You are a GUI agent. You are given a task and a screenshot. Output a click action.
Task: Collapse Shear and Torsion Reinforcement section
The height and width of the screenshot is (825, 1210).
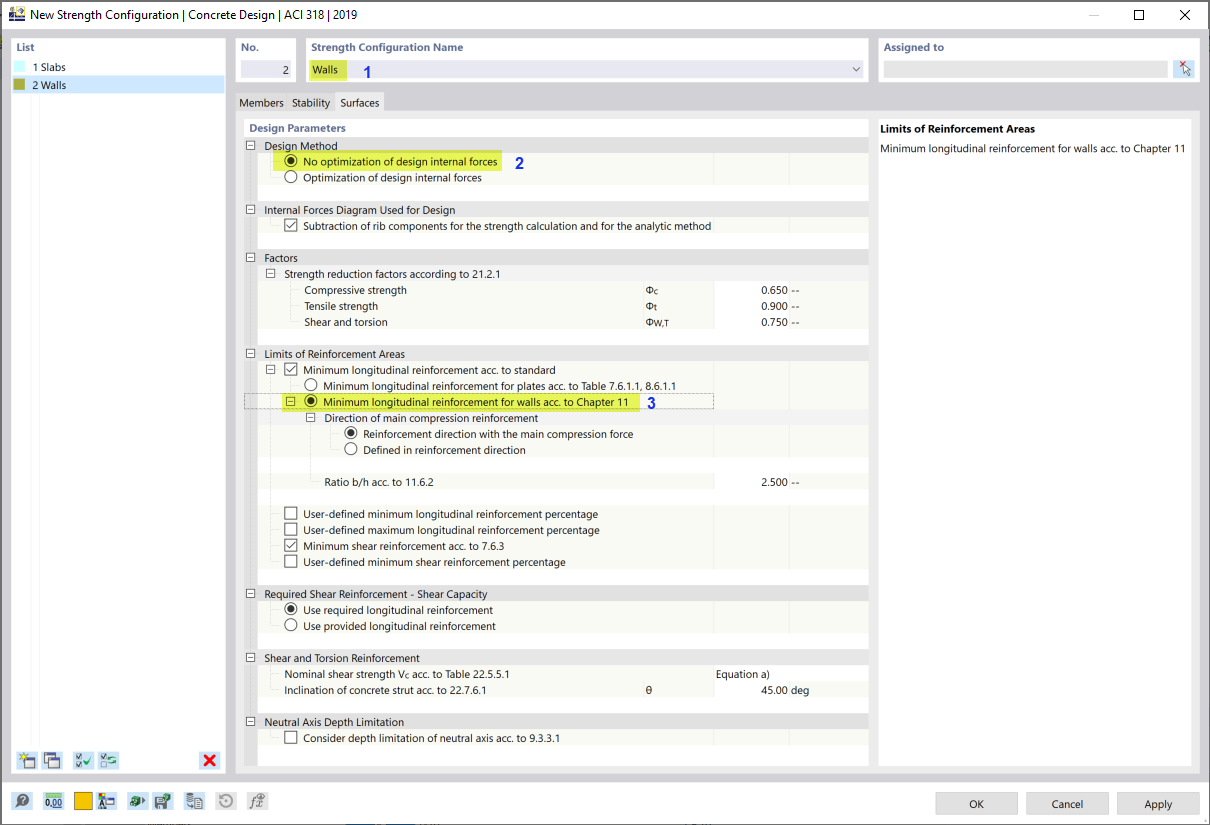click(251, 657)
